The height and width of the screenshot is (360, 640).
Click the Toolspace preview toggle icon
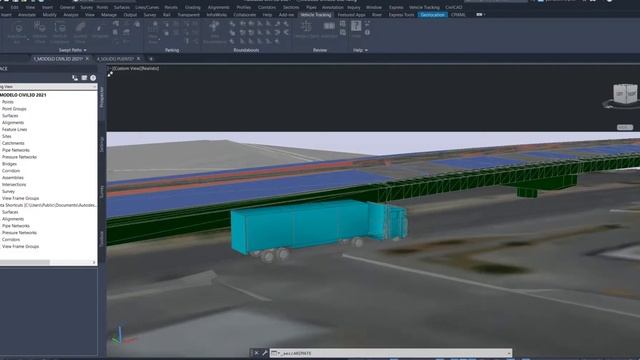click(x=75, y=78)
